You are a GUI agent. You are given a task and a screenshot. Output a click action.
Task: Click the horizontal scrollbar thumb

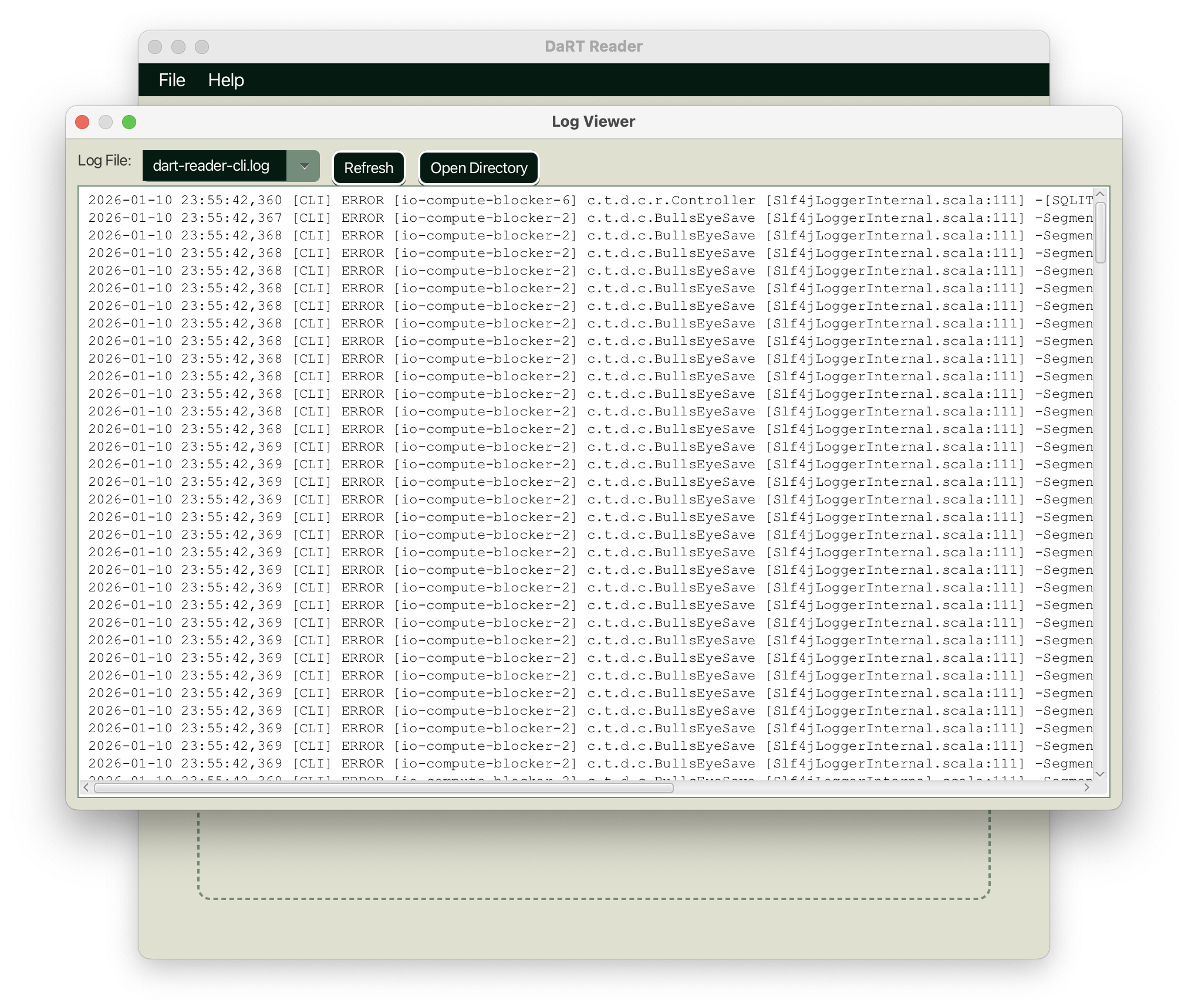[383, 787]
